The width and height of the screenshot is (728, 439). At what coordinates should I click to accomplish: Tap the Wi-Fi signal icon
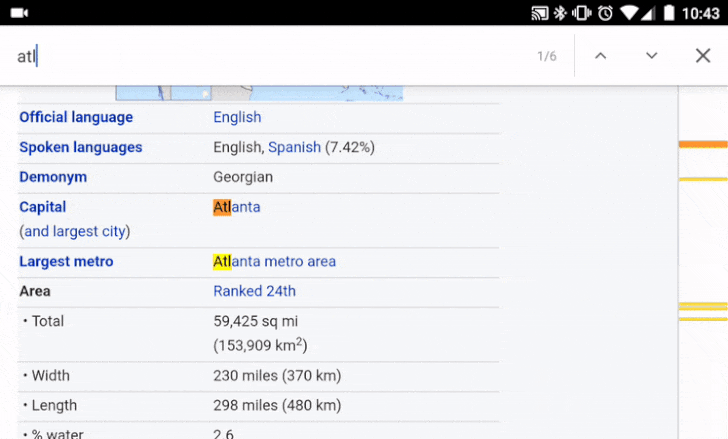[629, 13]
